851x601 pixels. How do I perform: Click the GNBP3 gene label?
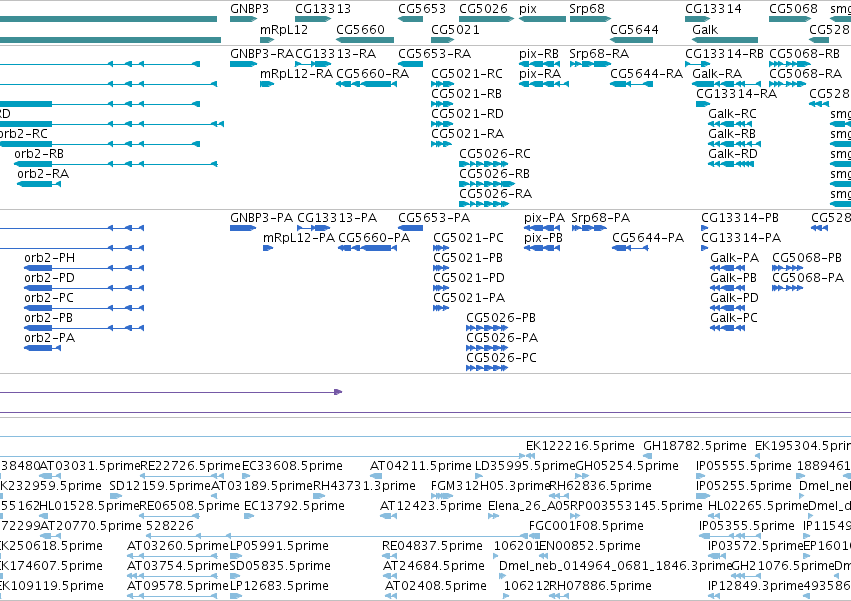(x=249, y=9)
